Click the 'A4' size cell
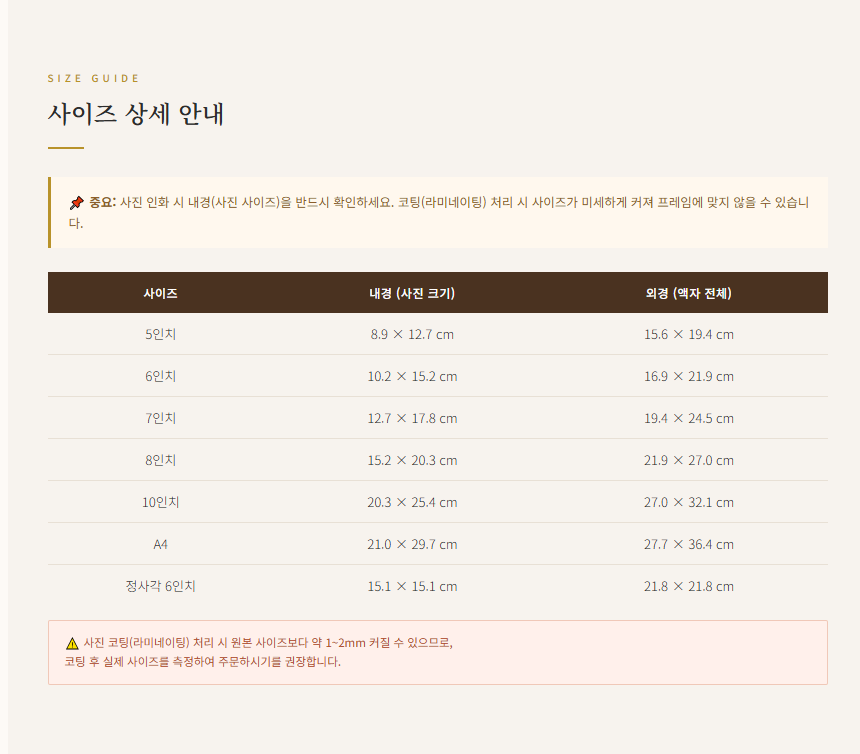The height and width of the screenshot is (754, 860). tap(160, 544)
